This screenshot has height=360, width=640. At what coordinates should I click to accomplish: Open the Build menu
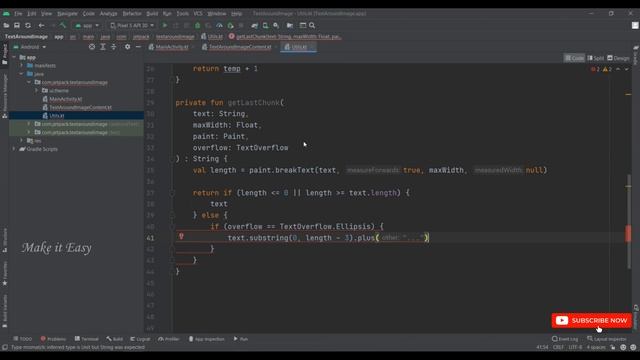pos(152,13)
